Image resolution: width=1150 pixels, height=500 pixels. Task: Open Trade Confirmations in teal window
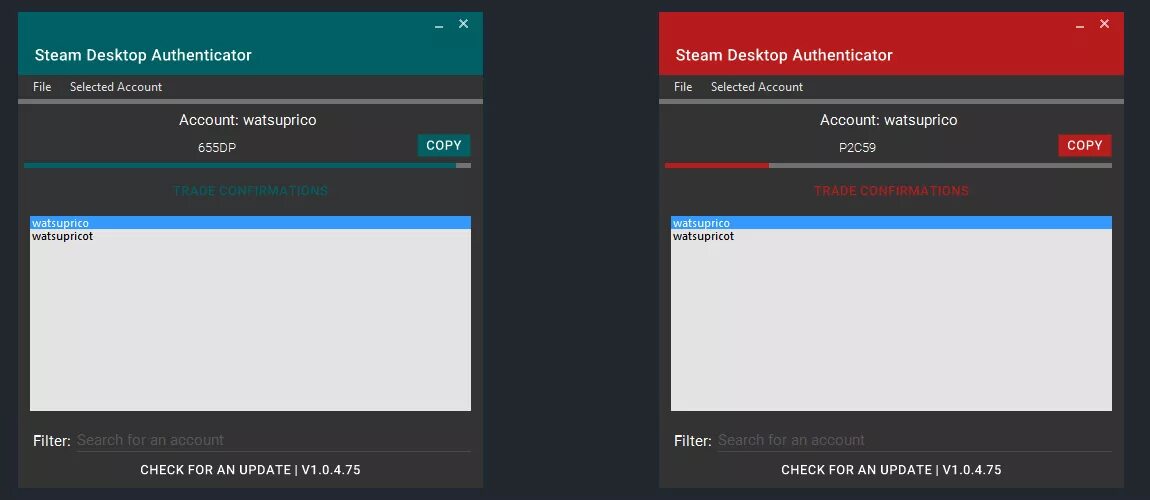click(x=250, y=191)
